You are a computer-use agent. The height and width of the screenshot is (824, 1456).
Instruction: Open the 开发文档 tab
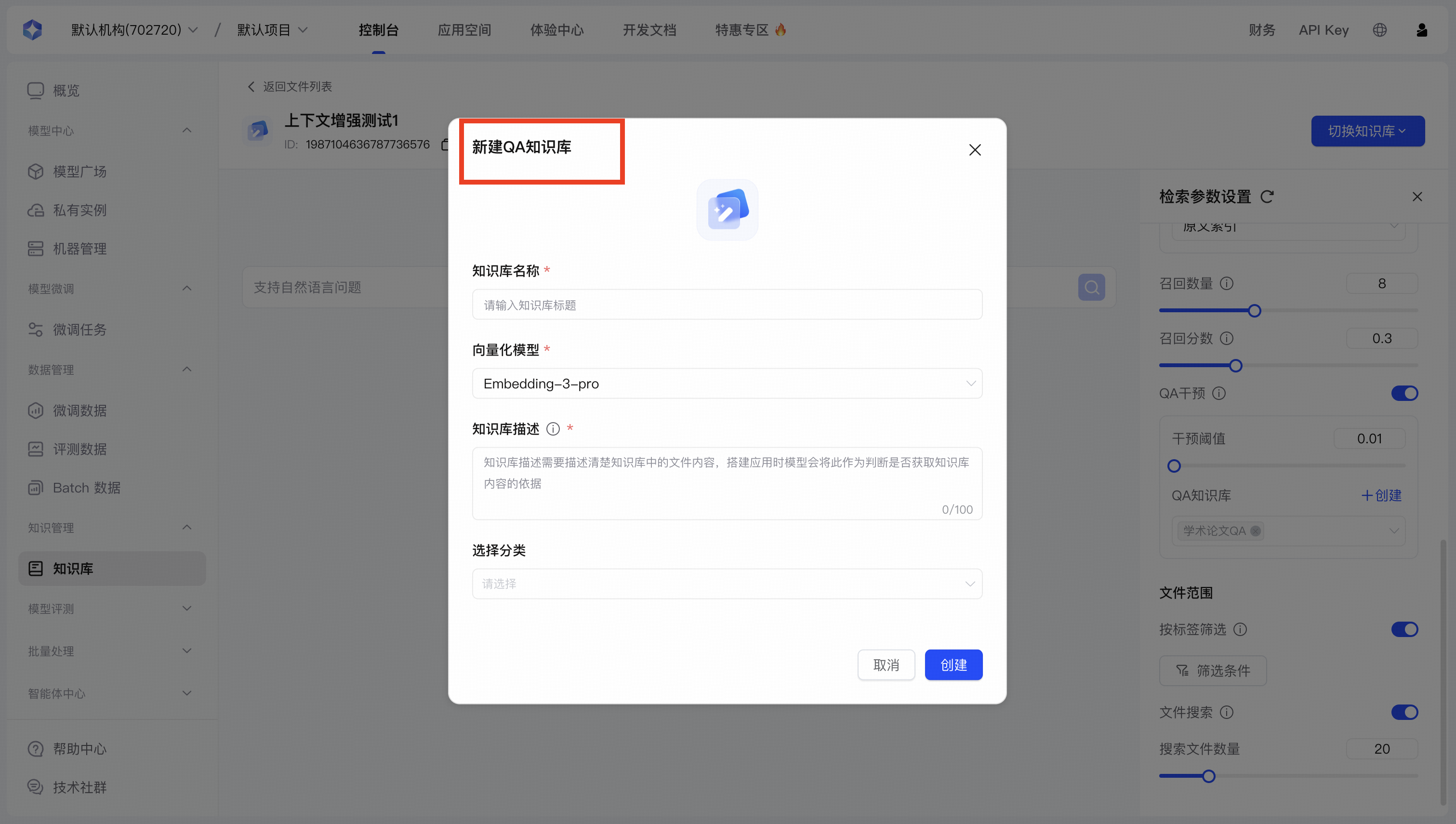coord(649,30)
